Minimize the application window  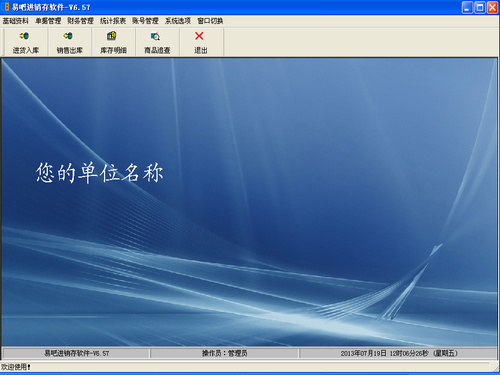467,7
